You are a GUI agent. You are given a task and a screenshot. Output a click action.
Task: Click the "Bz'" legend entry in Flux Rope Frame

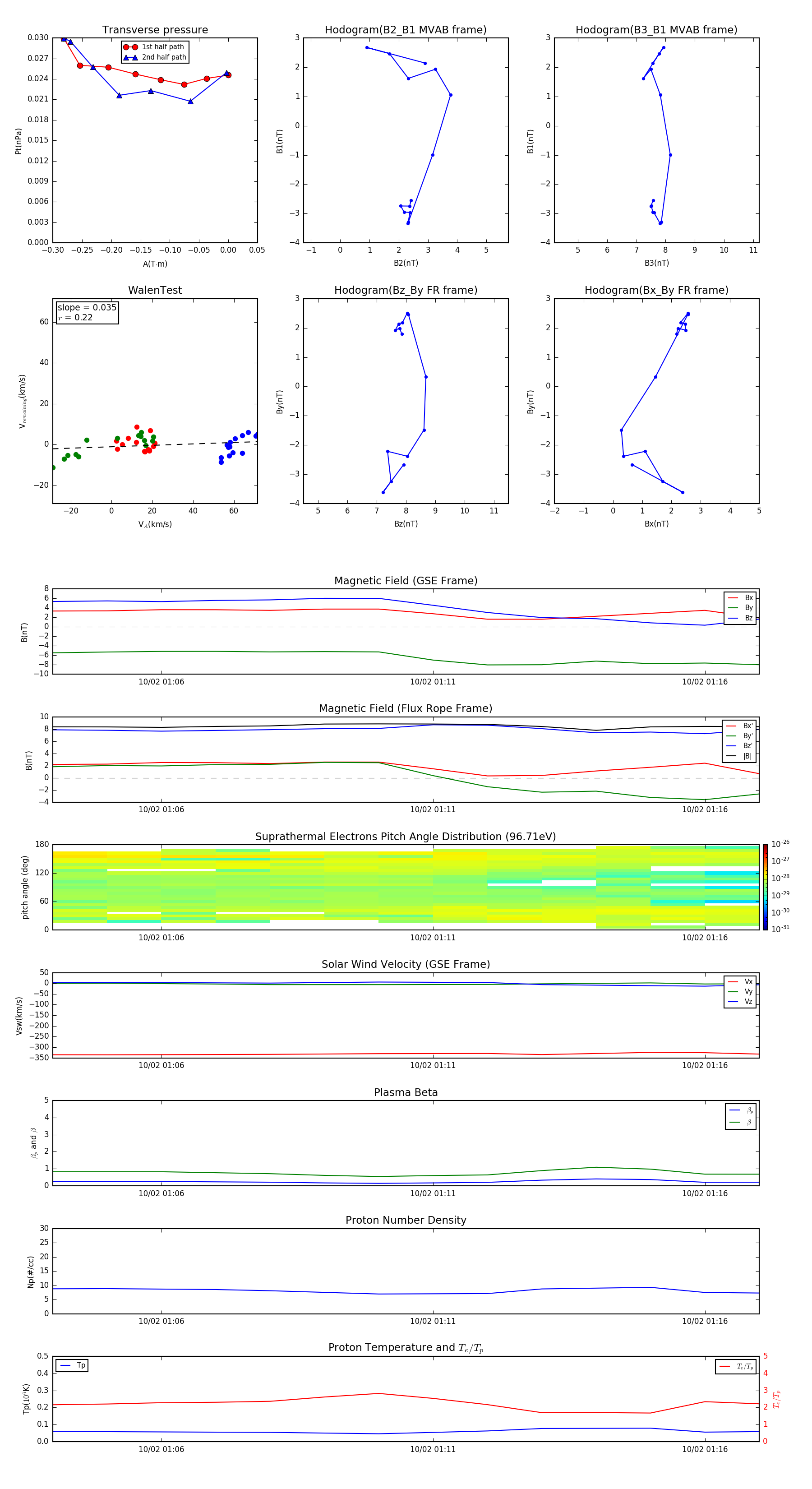point(740,746)
